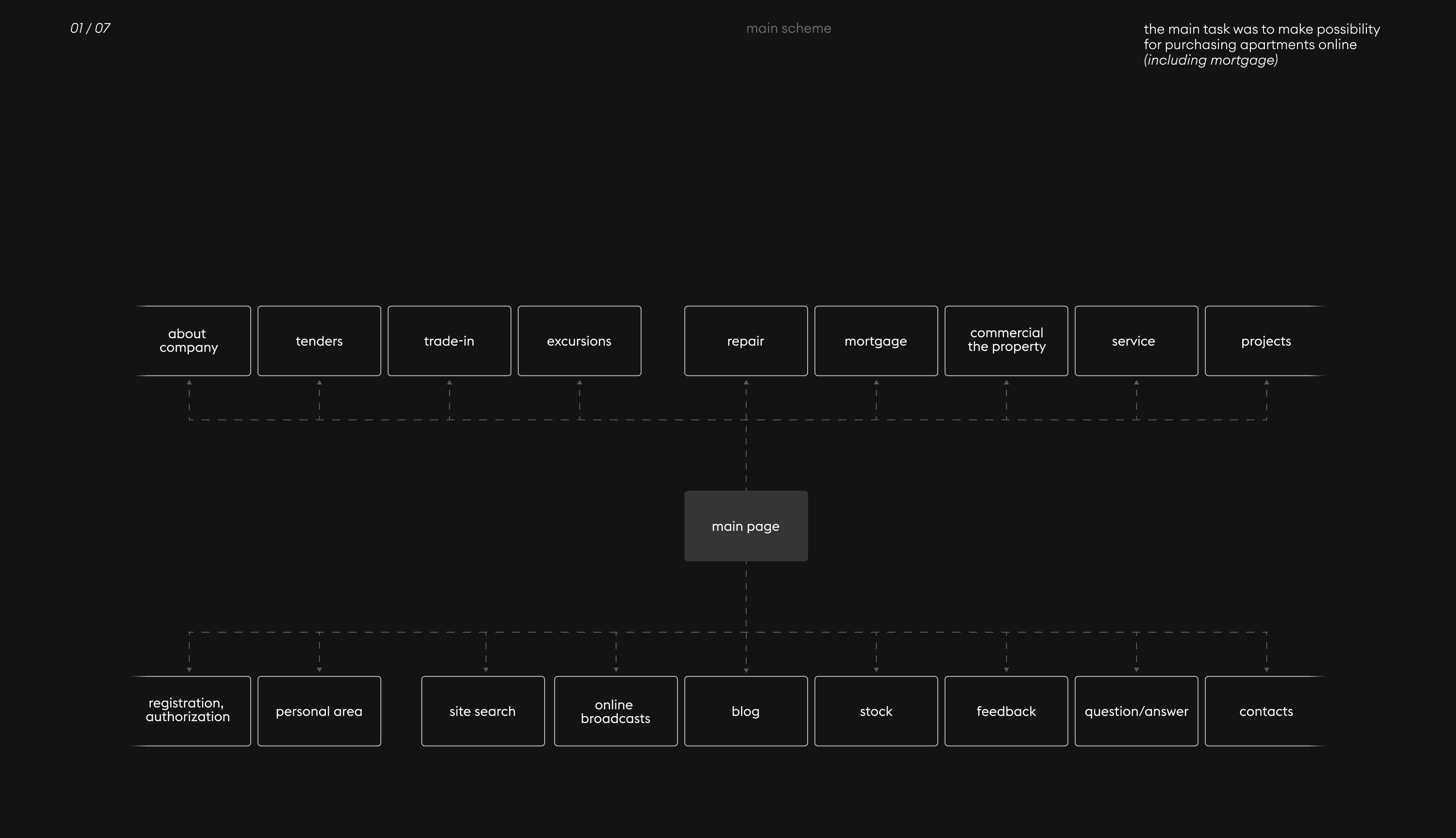
Task: Click the contacts box
Action: click(x=1265, y=711)
